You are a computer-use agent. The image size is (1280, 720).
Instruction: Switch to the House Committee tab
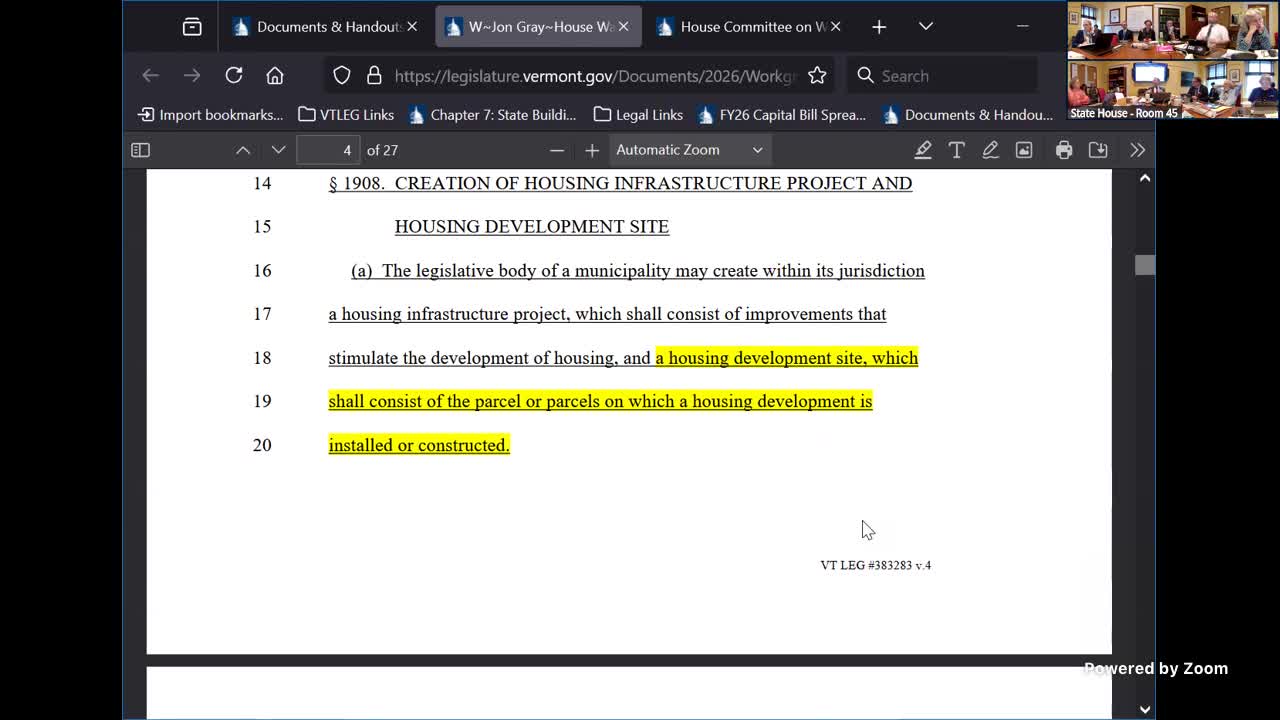[x=745, y=27]
